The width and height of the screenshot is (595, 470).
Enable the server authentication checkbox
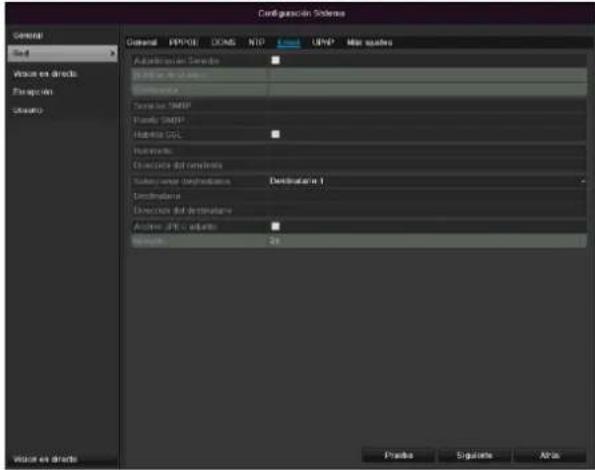(x=275, y=60)
